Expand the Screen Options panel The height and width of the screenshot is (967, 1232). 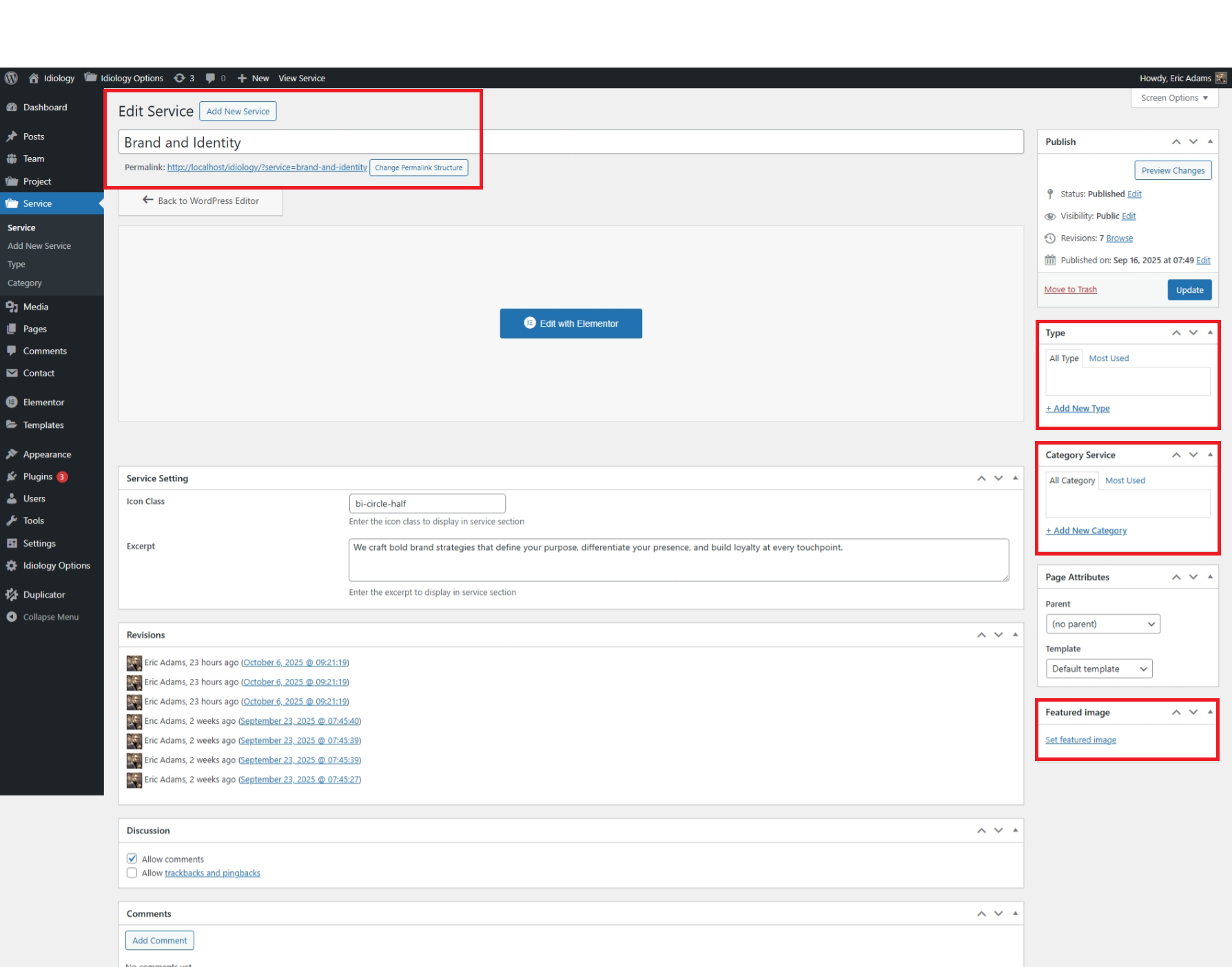click(1174, 98)
